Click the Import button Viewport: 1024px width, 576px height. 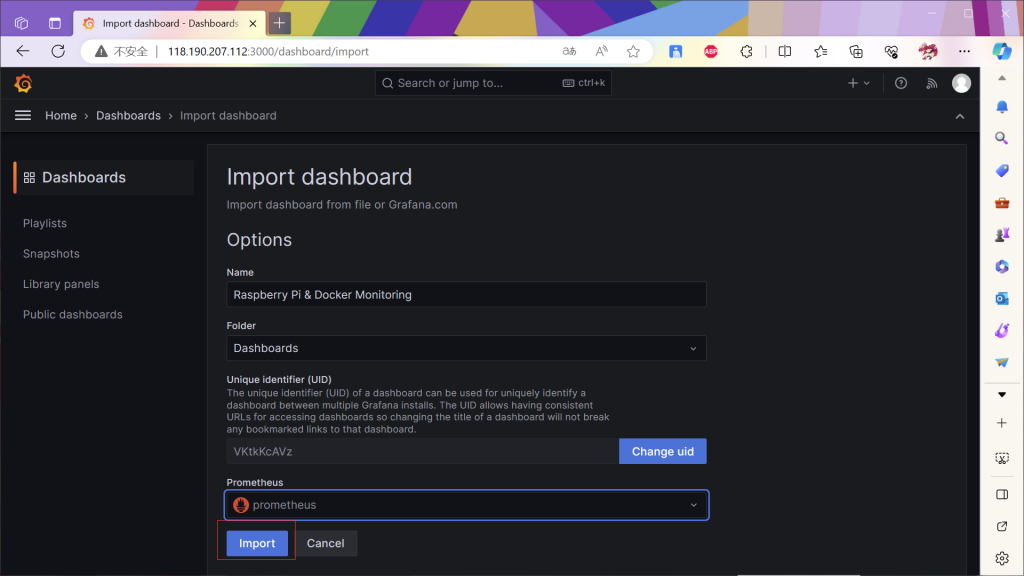point(257,543)
